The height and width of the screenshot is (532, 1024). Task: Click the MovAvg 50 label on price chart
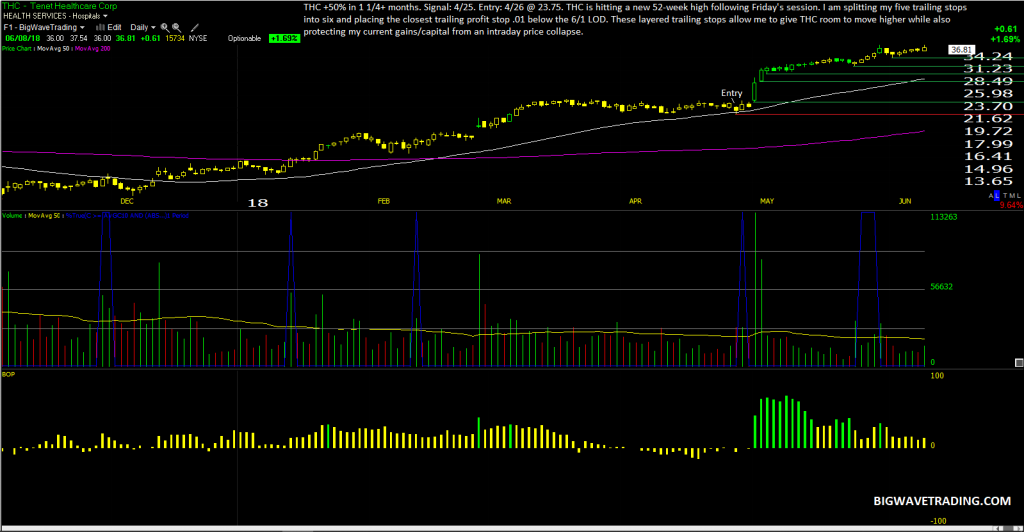pos(53,48)
